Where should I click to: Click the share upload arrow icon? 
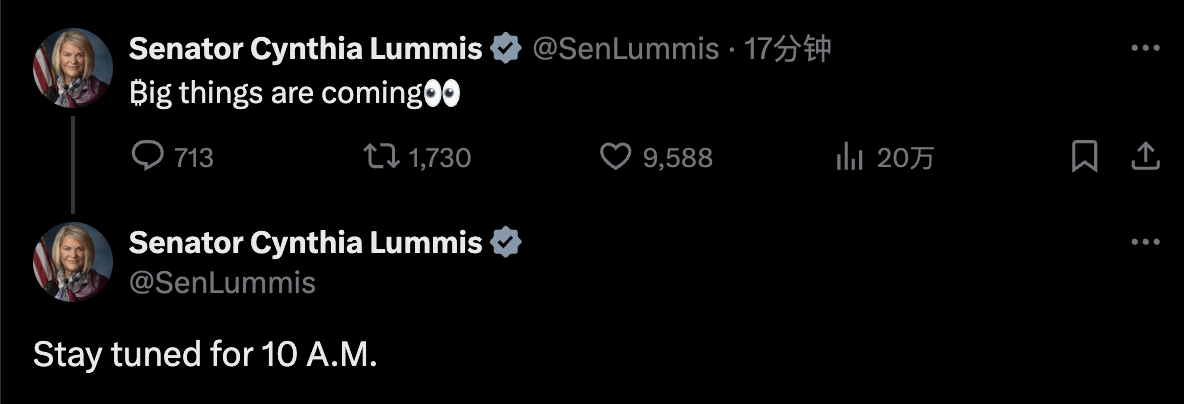point(1145,156)
